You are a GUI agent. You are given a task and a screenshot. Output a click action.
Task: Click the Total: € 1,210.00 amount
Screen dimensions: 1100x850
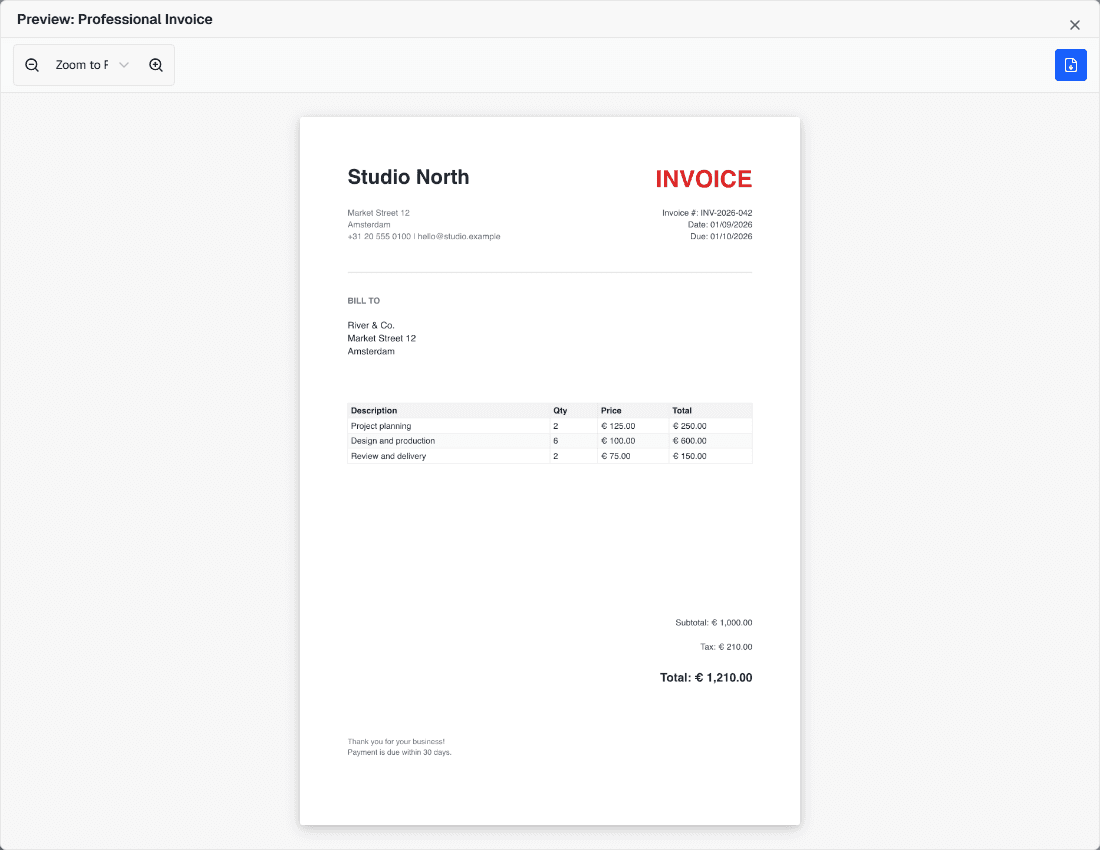click(706, 677)
